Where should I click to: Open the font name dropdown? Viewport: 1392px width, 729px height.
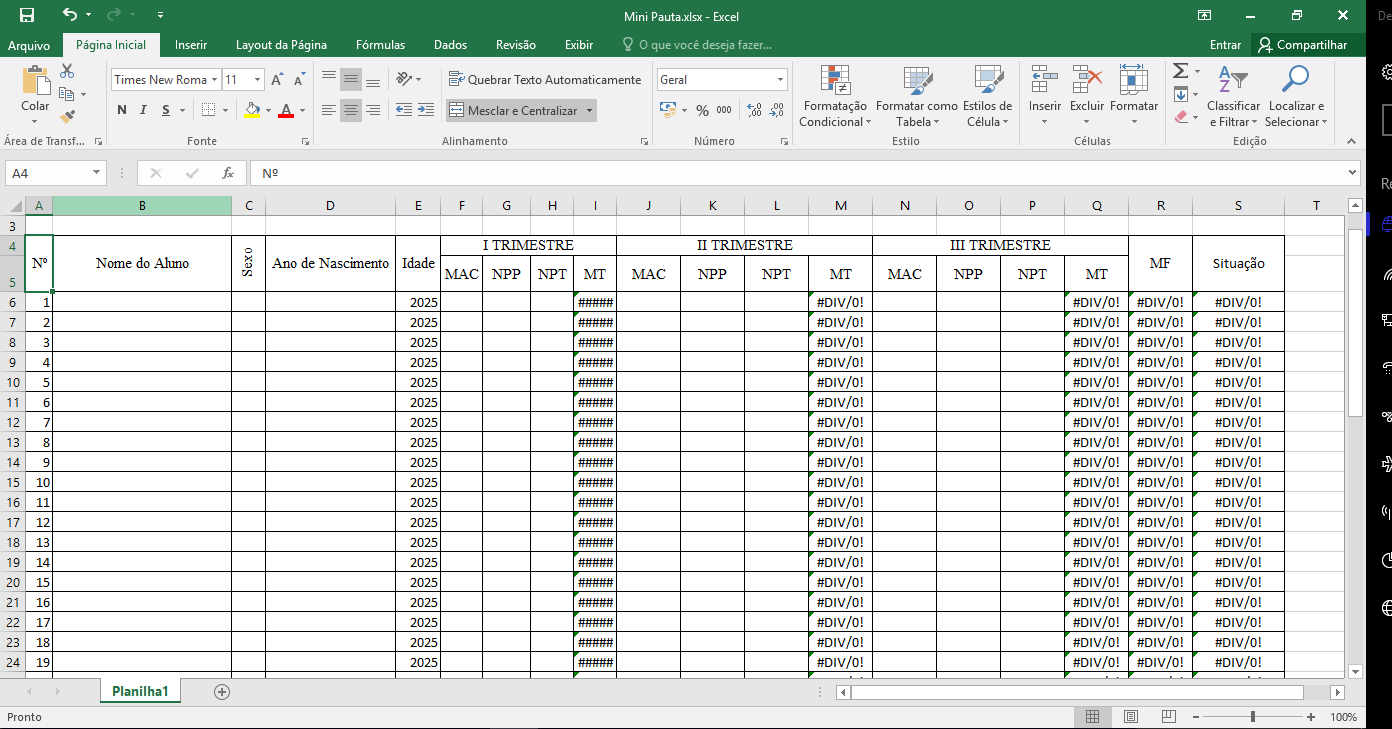[214, 79]
